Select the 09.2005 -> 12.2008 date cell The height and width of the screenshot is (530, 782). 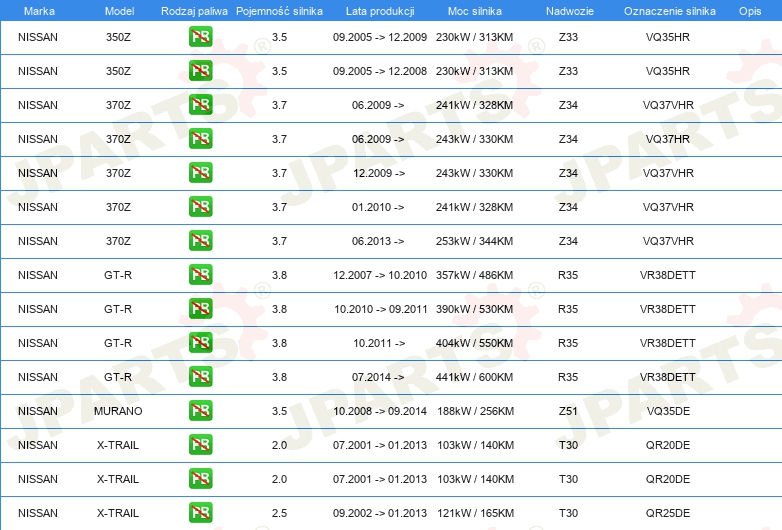point(380,71)
